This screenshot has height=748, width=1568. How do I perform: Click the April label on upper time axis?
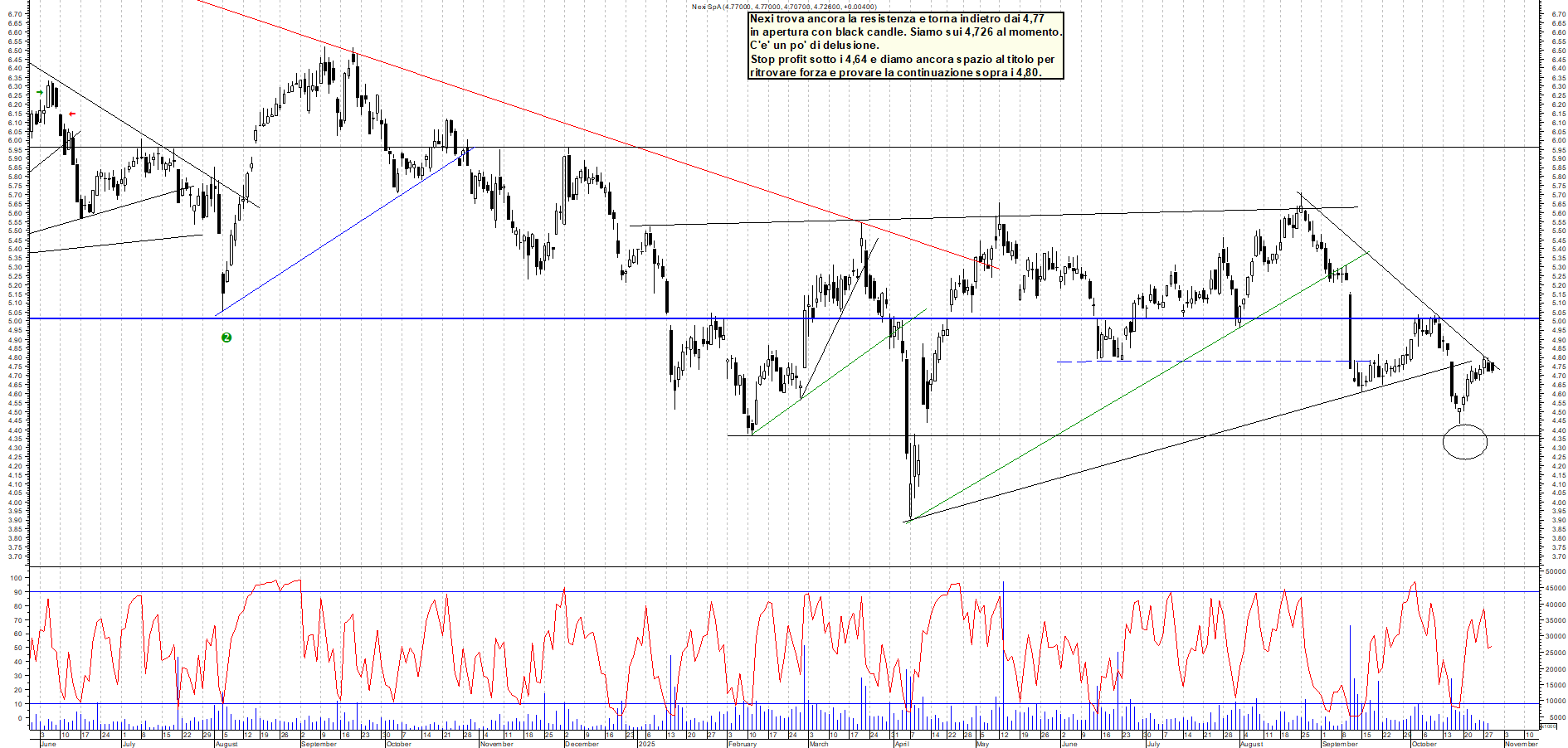click(901, 744)
